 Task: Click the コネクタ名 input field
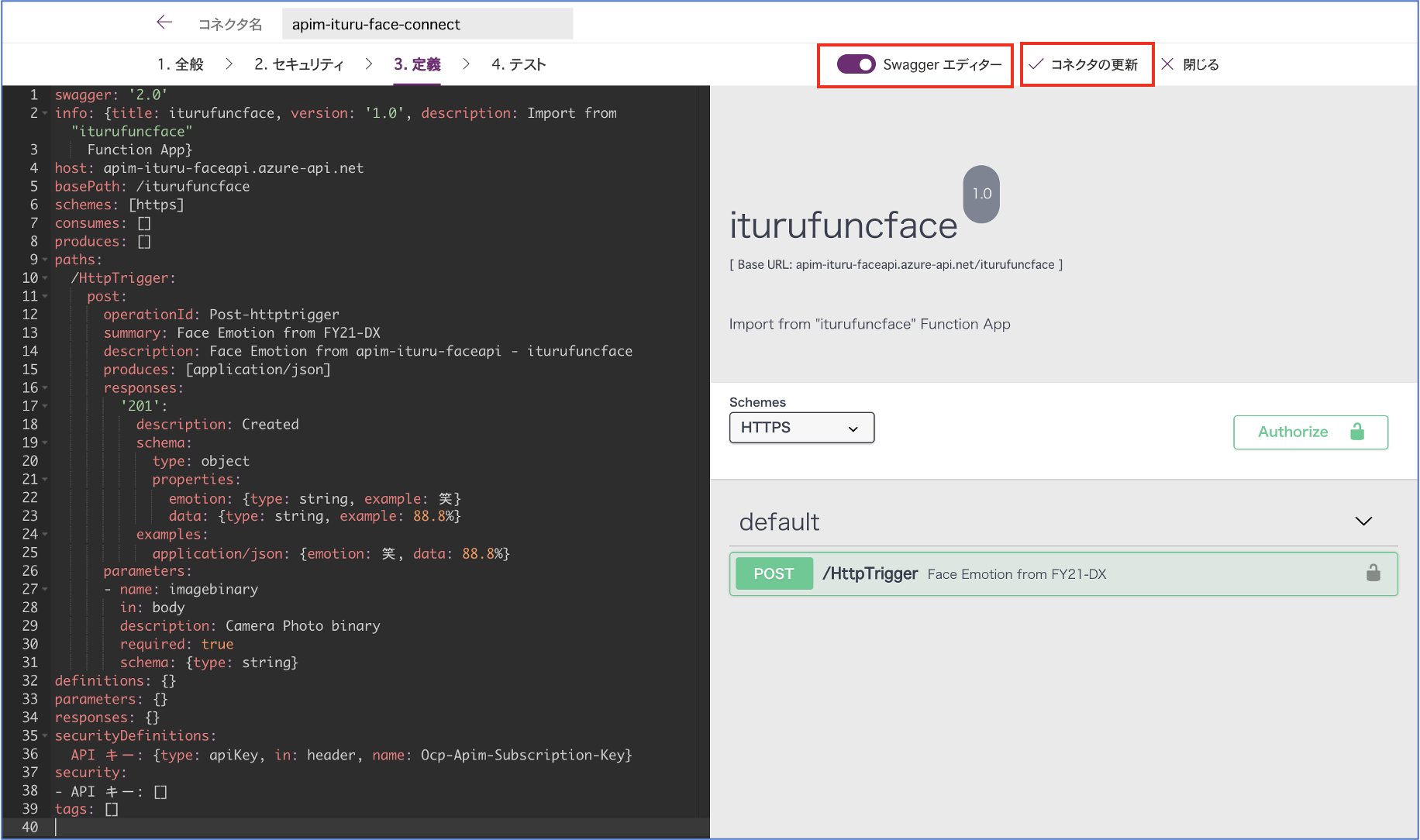coord(427,24)
